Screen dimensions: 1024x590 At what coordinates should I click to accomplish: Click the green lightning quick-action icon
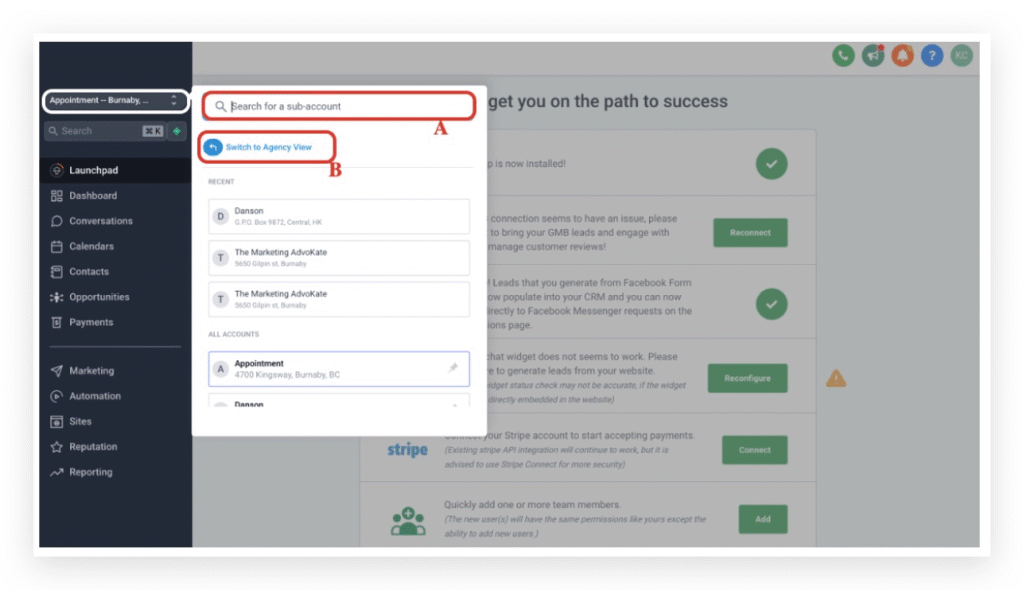pyautogui.click(x=177, y=131)
